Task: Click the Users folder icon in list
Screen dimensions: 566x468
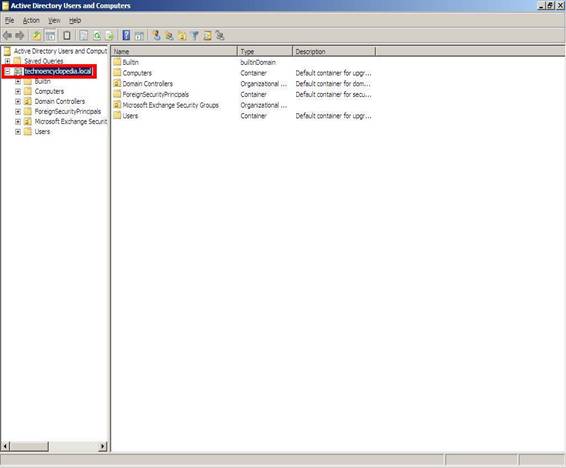Action: [117, 115]
